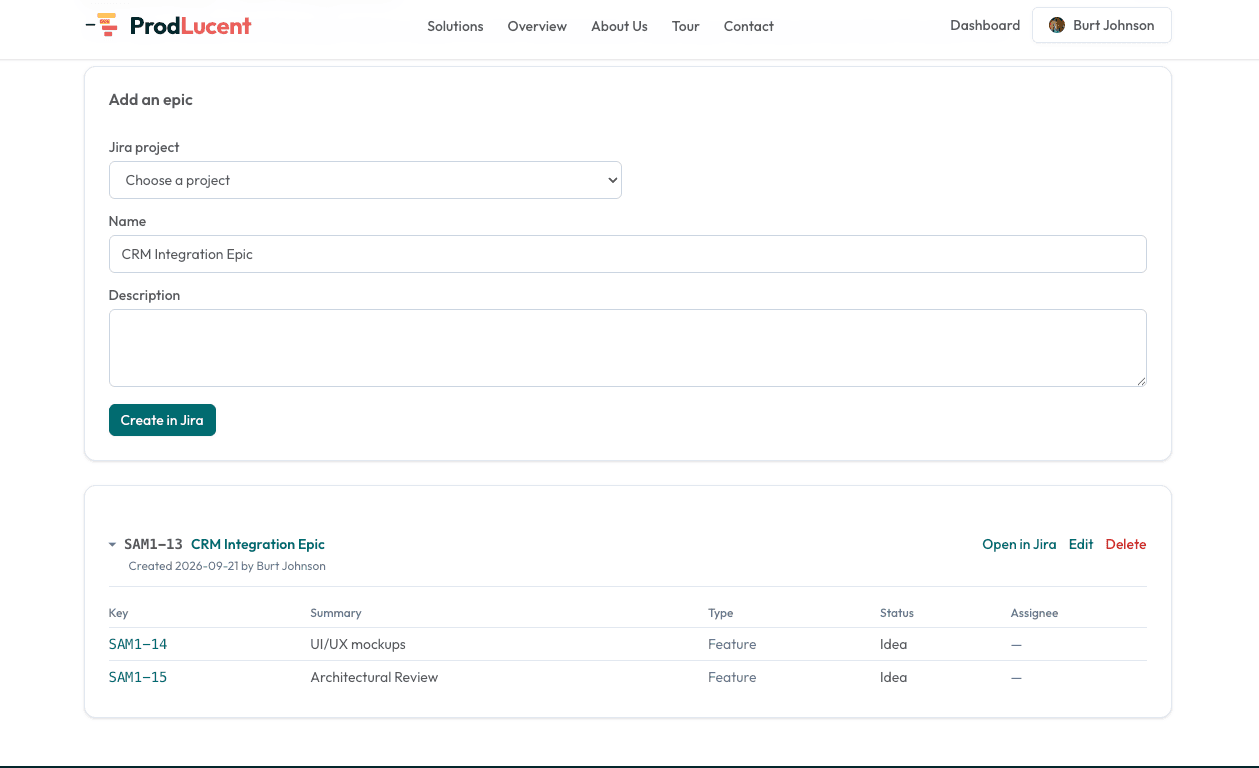Select Tour in navigation
The image size is (1259, 768).
tap(686, 26)
